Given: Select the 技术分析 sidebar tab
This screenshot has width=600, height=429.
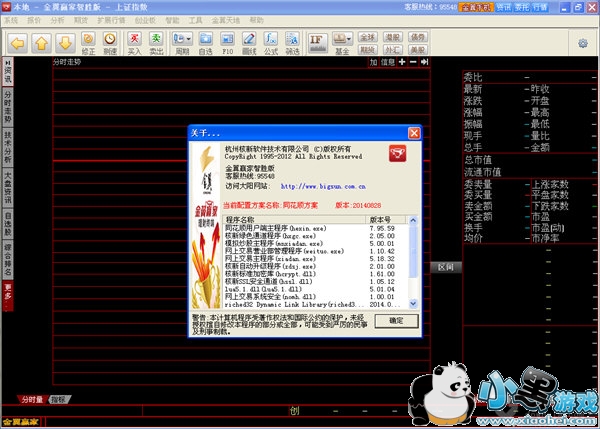Looking at the screenshot, I should [x=8, y=147].
